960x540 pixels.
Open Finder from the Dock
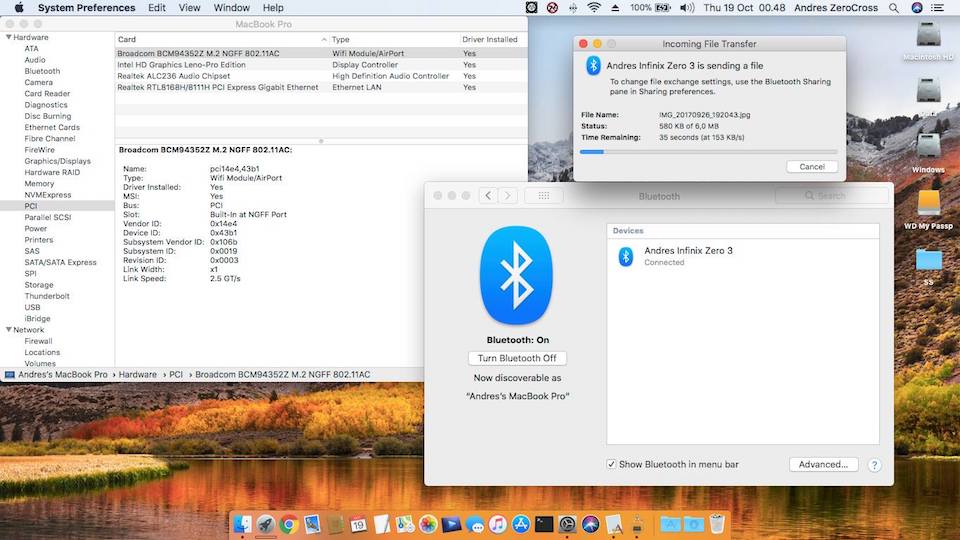[x=242, y=524]
